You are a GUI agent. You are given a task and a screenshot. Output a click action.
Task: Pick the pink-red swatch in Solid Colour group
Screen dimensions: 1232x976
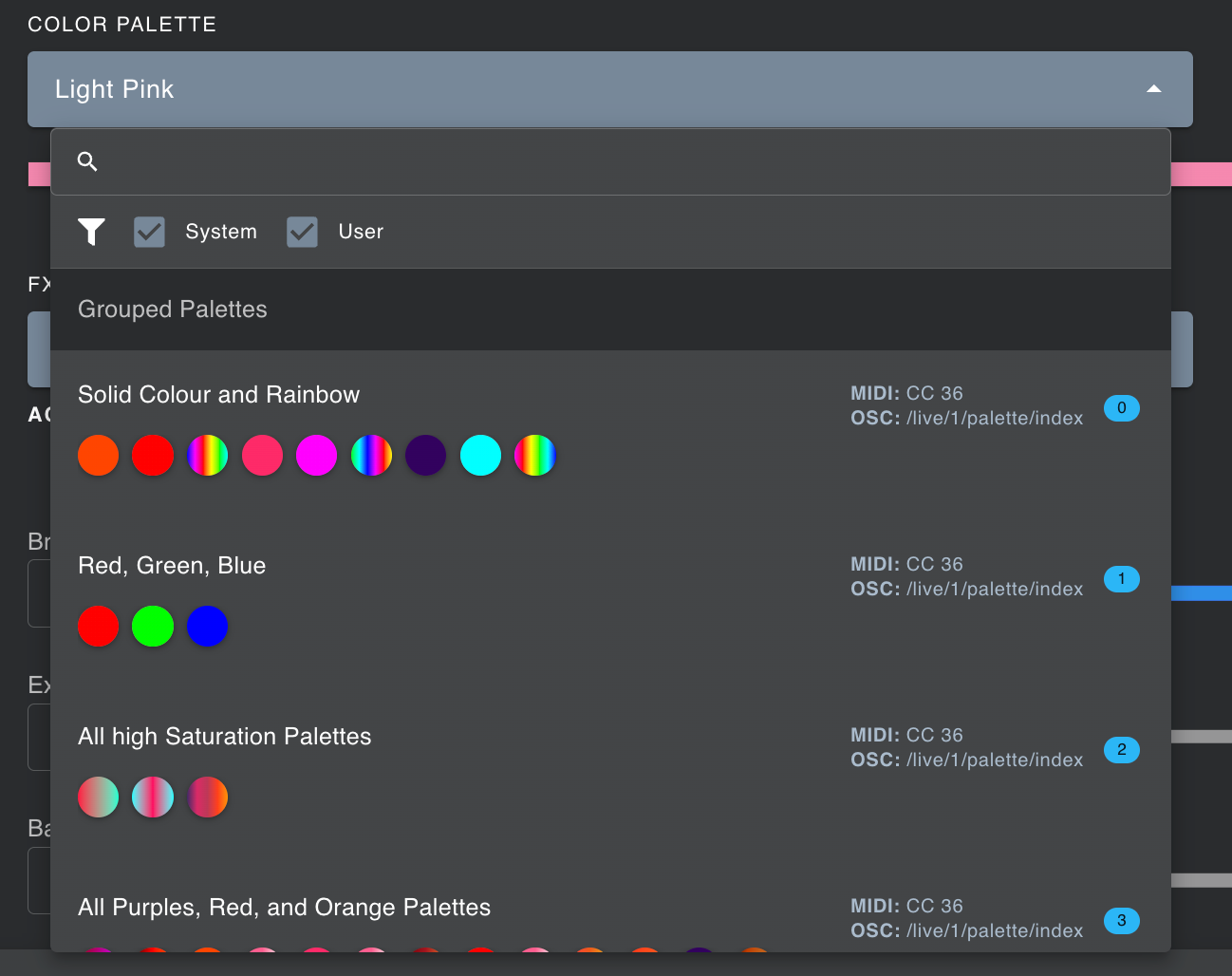tap(262, 456)
